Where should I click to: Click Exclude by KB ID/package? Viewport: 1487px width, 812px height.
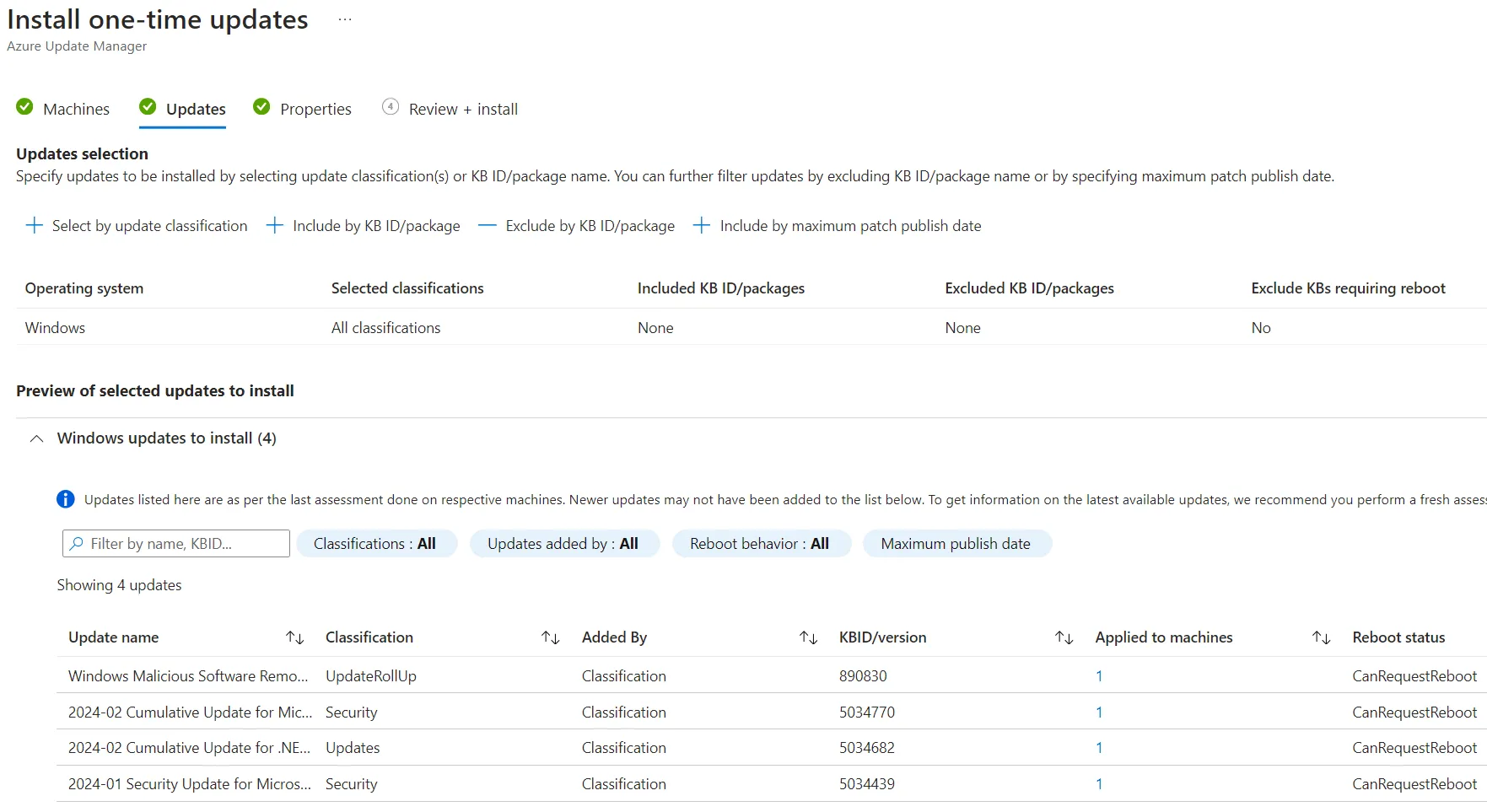[590, 226]
